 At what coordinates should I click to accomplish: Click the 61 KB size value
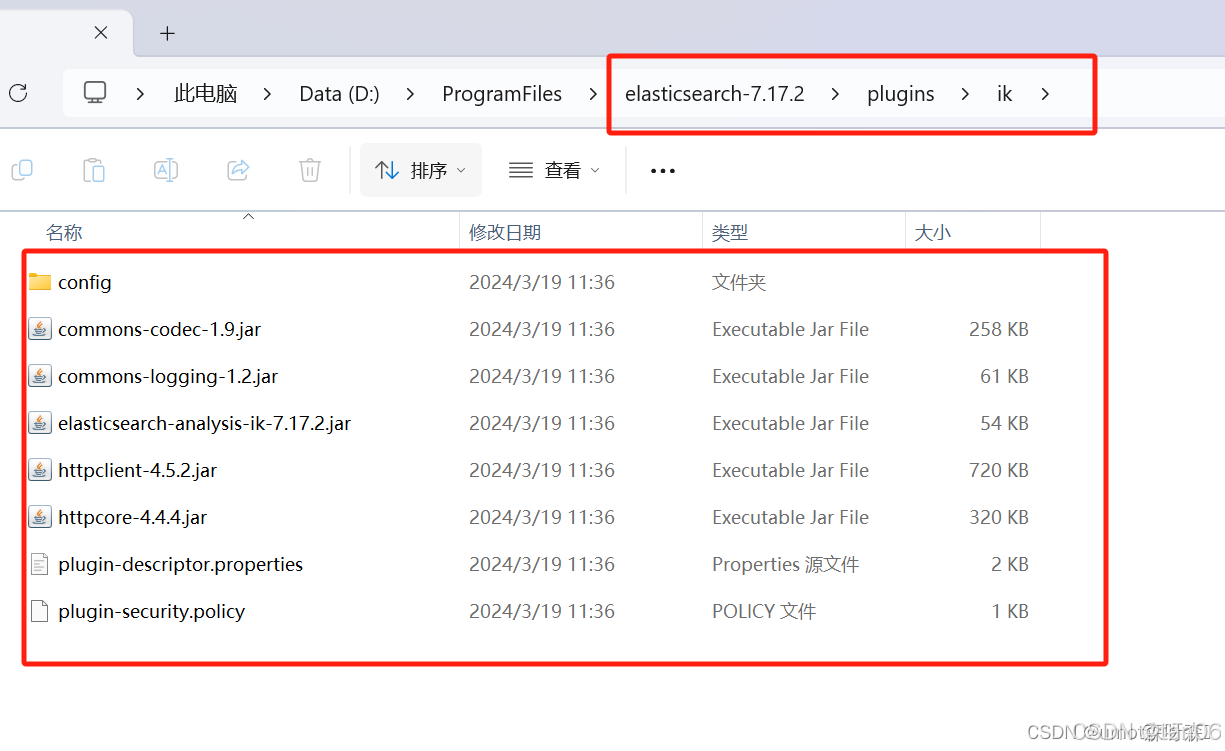coord(1004,376)
